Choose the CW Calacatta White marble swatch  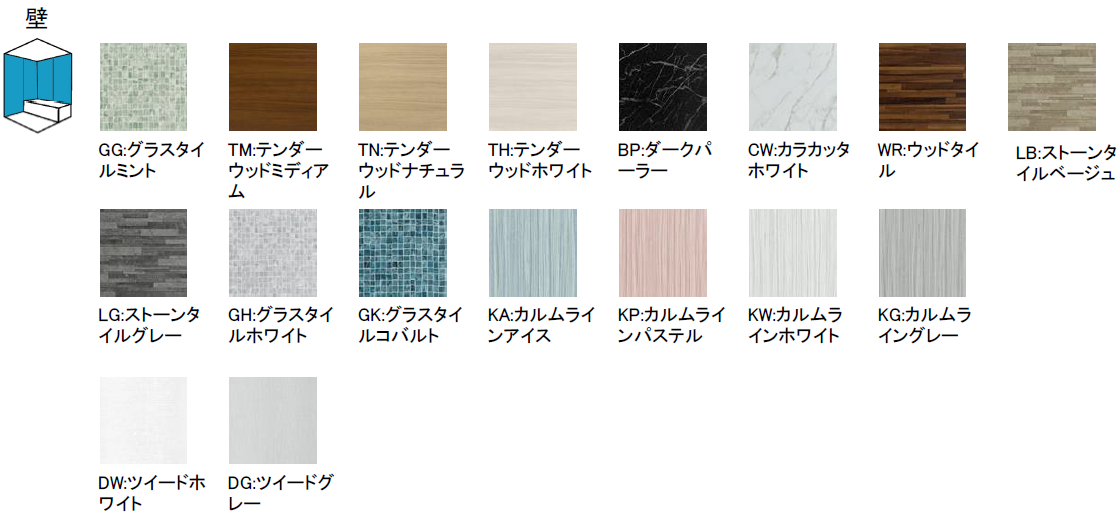coord(793,87)
